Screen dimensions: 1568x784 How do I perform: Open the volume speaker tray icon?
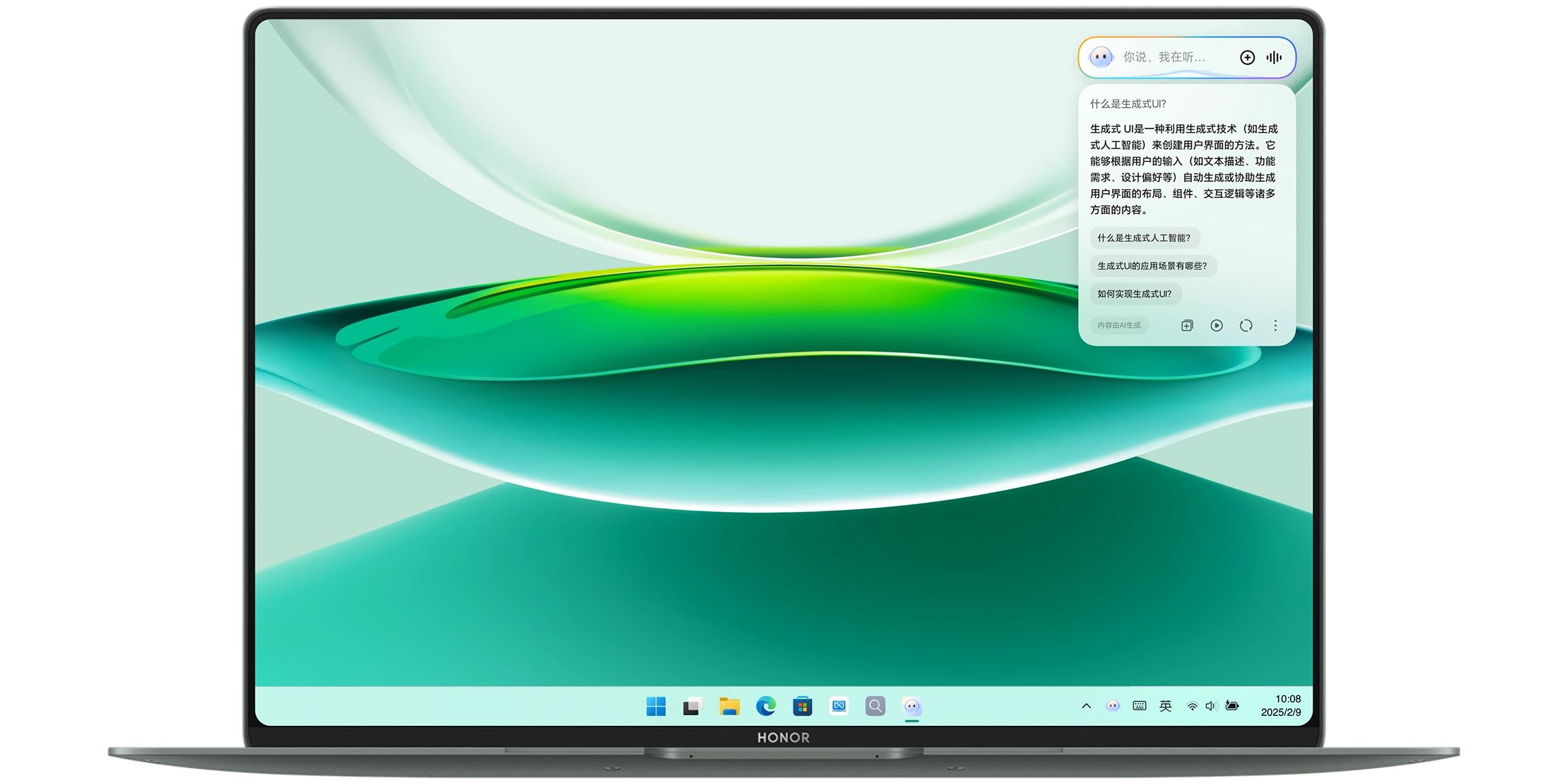[x=1211, y=706]
